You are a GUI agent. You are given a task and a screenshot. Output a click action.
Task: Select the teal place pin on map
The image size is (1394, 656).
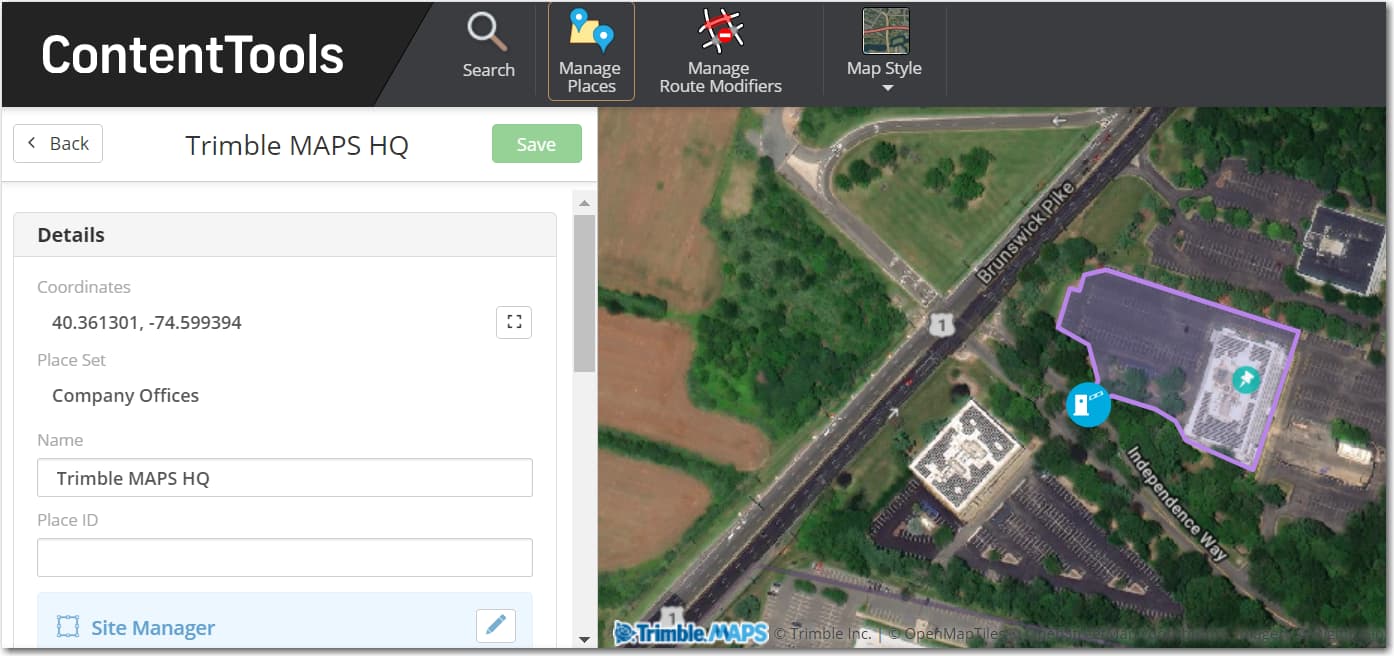tap(1246, 379)
